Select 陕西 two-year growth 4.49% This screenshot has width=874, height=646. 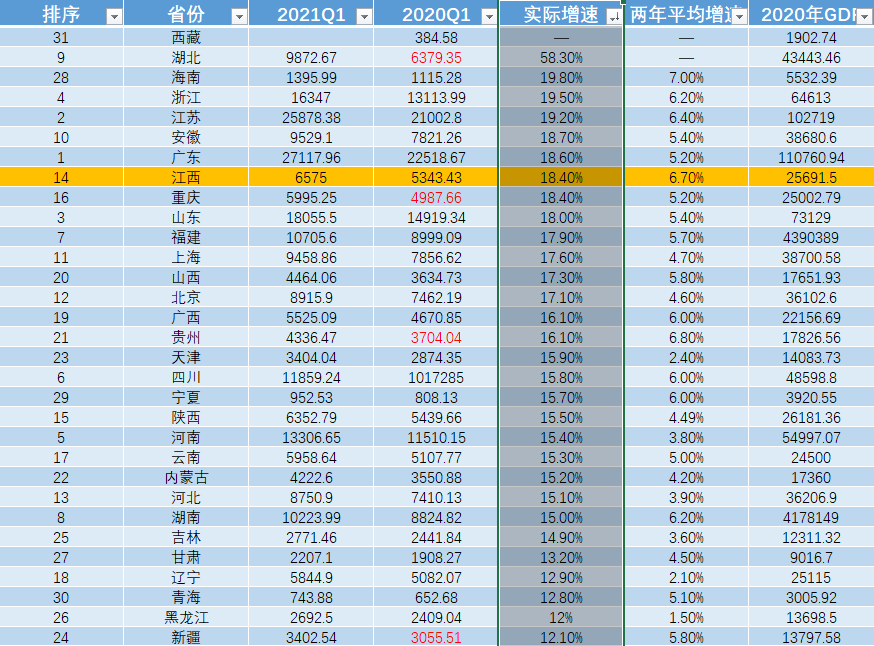[686, 417]
